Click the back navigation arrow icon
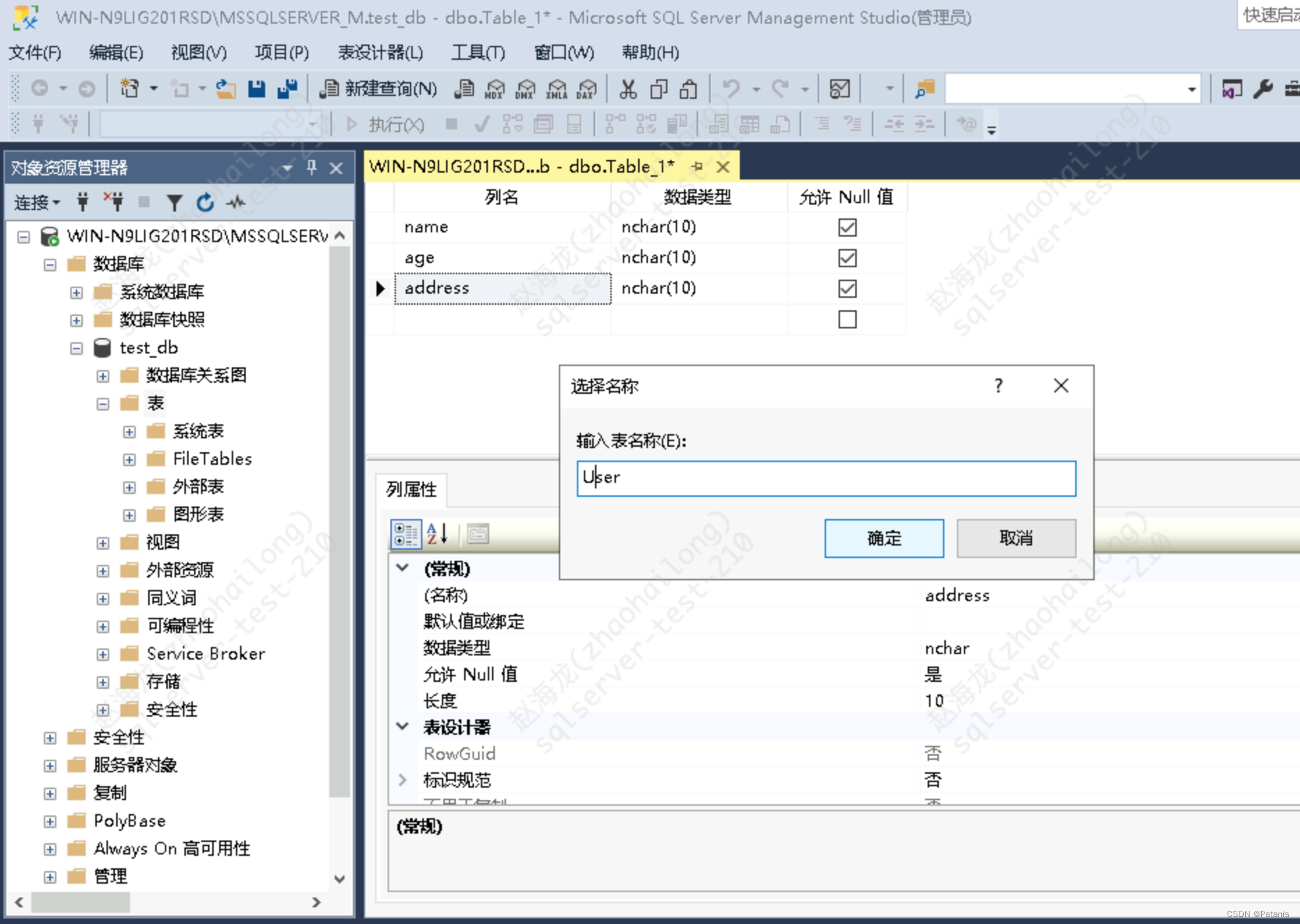The width and height of the screenshot is (1300, 924). tap(40, 88)
